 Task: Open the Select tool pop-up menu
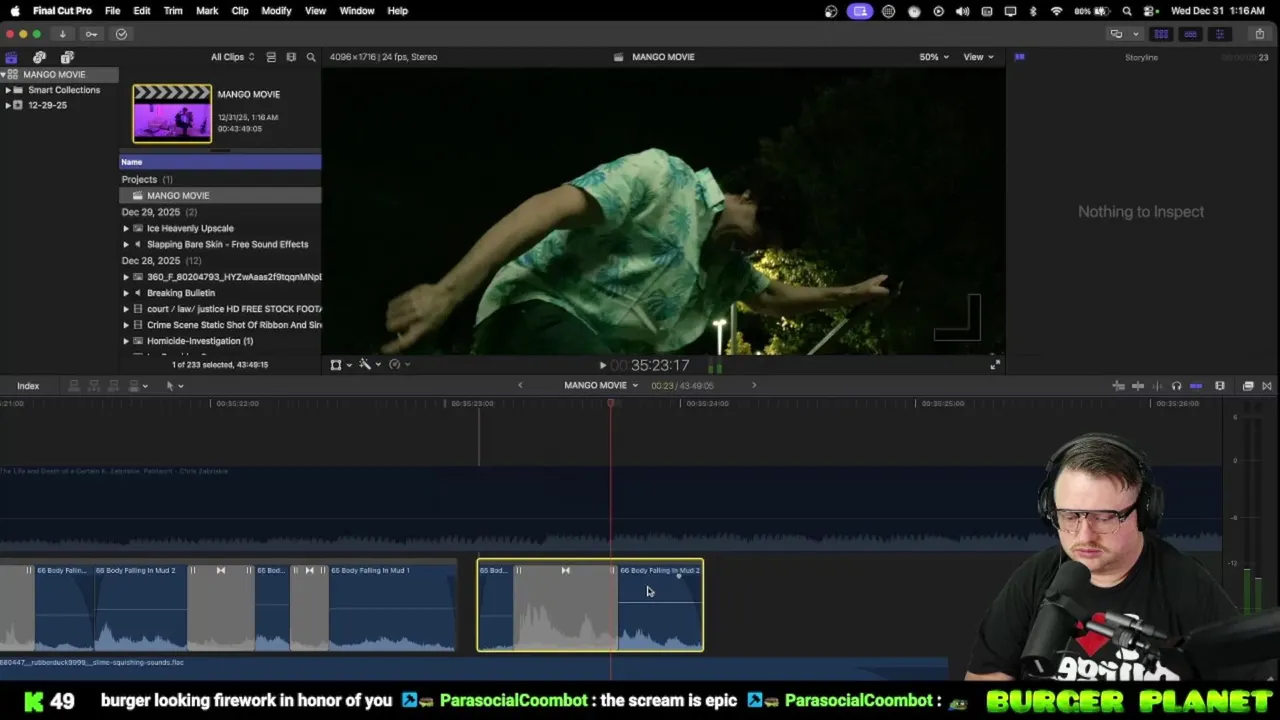point(174,386)
